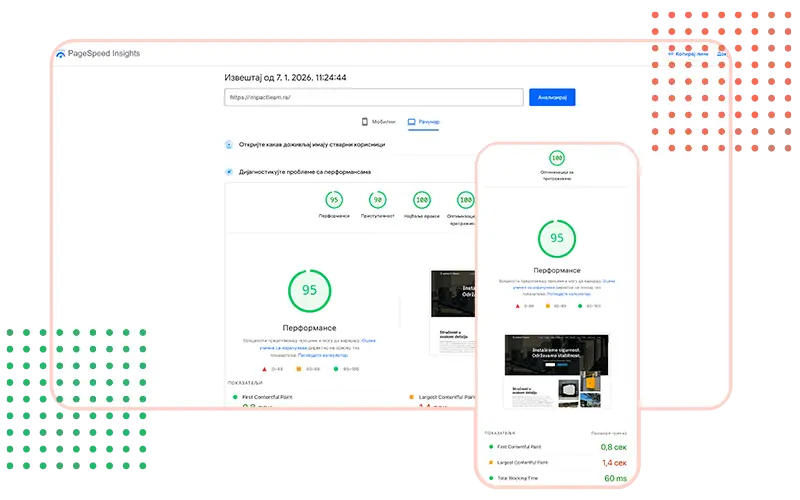Viewport: 800px width, 500px height.
Task: Select the 100 'Најбоље праксе' score gauge
Action: (422, 200)
